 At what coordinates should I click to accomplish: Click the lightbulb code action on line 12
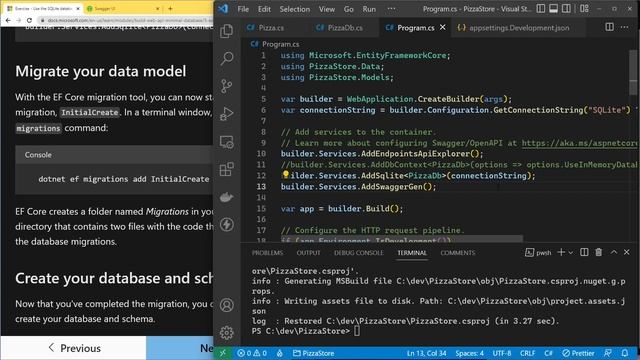(286, 175)
